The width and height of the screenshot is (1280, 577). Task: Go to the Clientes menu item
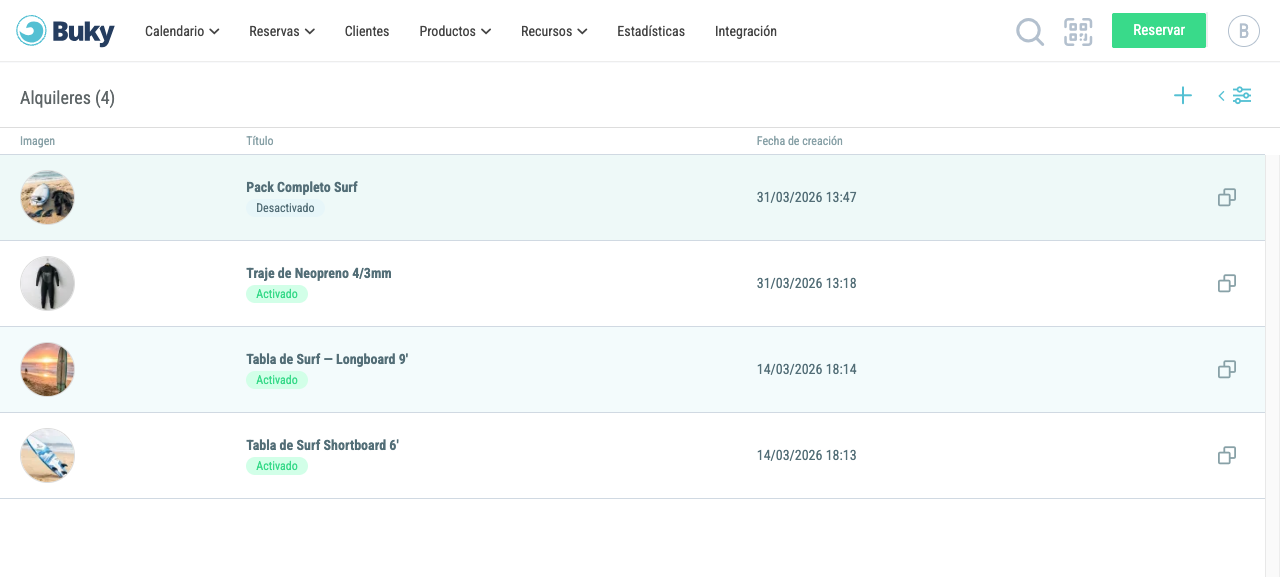click(367, 31)
